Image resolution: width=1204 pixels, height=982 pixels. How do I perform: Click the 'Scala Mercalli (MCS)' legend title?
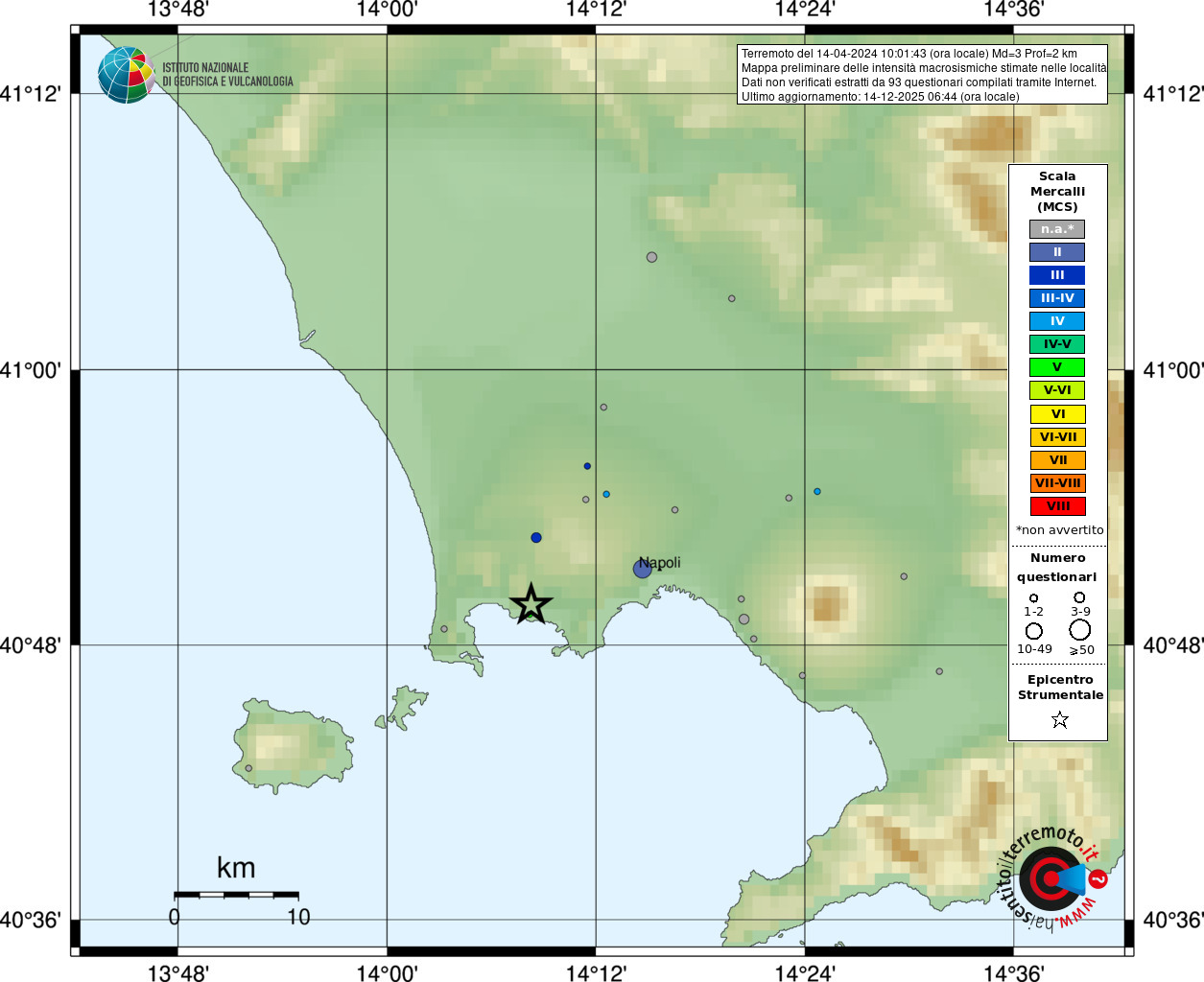click(1058, 192)
